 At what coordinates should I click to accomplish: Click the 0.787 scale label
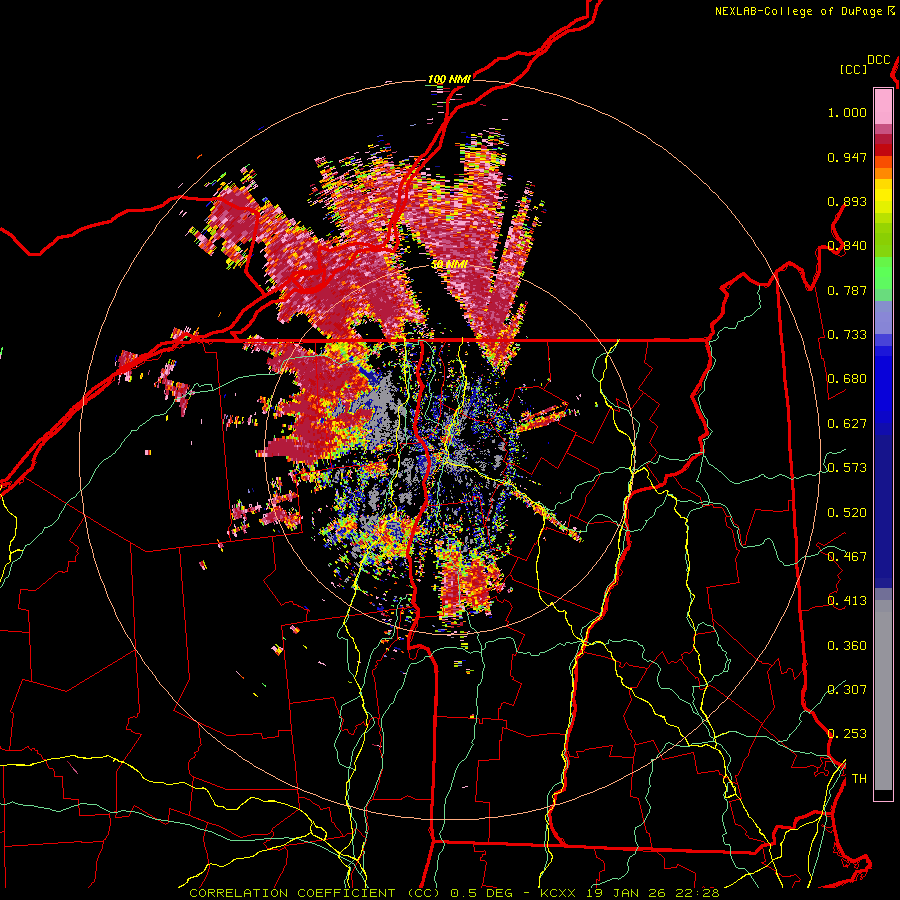point(847,290)
